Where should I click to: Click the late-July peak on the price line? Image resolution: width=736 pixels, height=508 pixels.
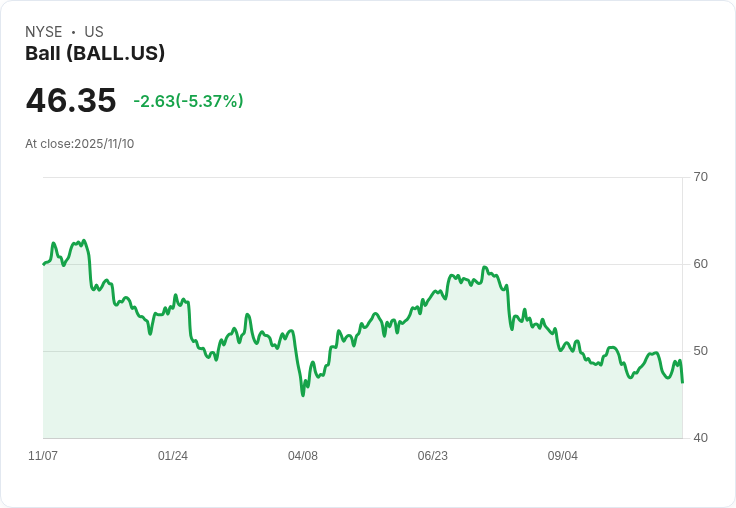tap(484, 267)
